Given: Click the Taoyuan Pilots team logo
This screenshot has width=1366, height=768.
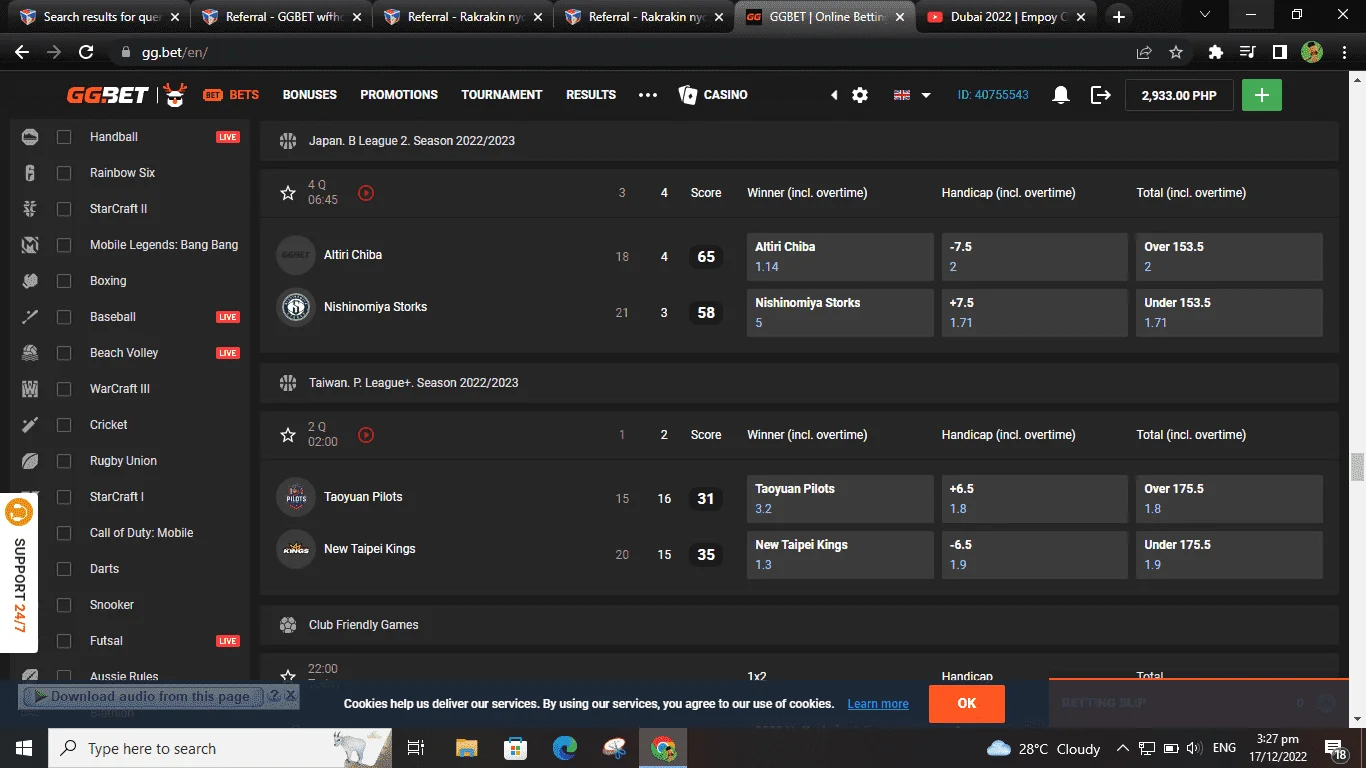Looking at the screenshot, I should click(296, 497).
